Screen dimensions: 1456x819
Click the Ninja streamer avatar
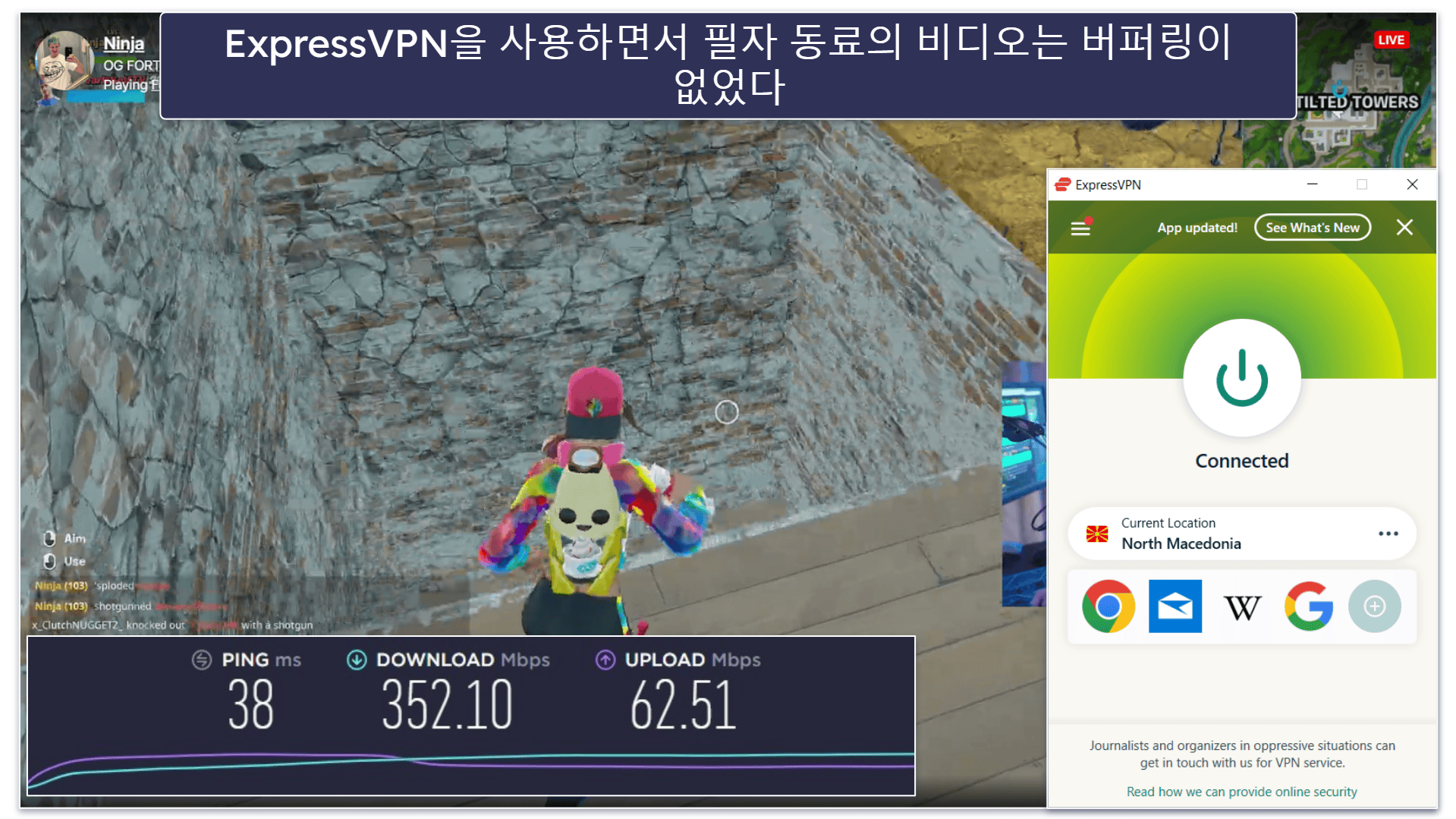click(63, 61)
